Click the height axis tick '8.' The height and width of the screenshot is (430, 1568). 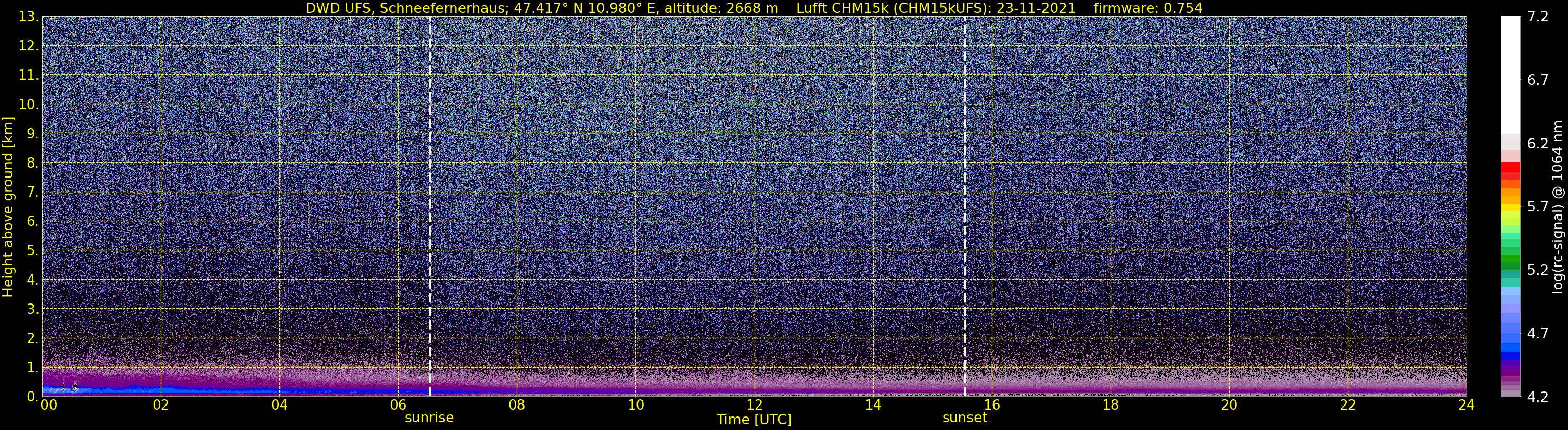[x=32, y=163]
